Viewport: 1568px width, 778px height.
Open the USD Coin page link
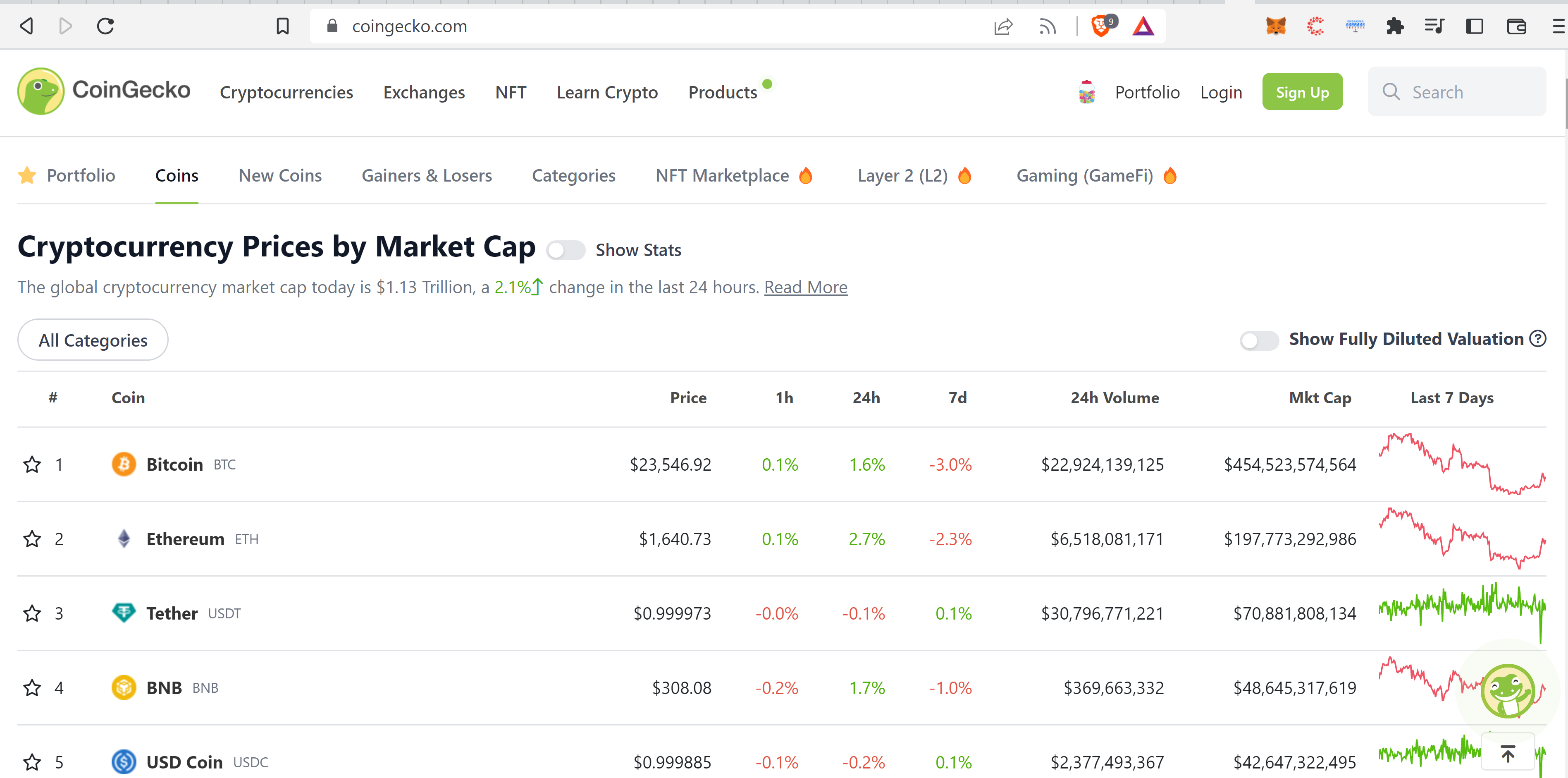[x=184, y=762]
